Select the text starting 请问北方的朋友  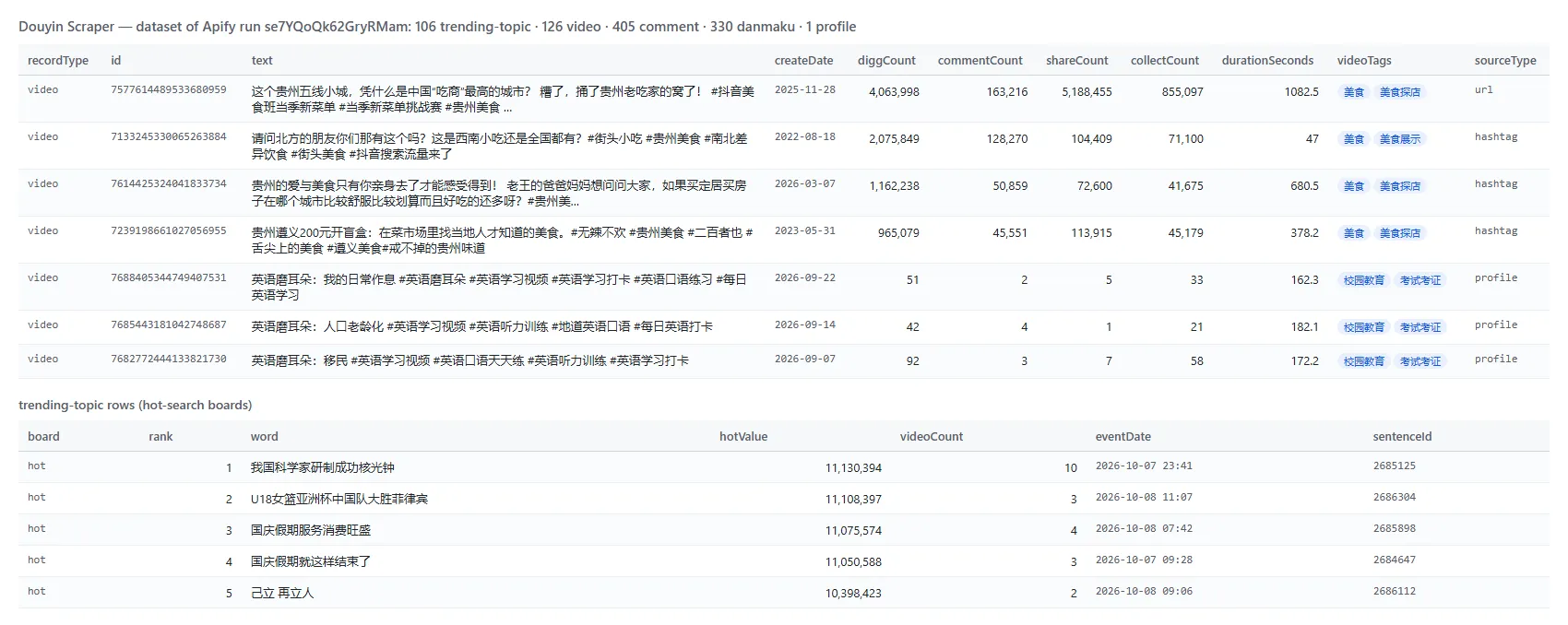coord(499,147)
